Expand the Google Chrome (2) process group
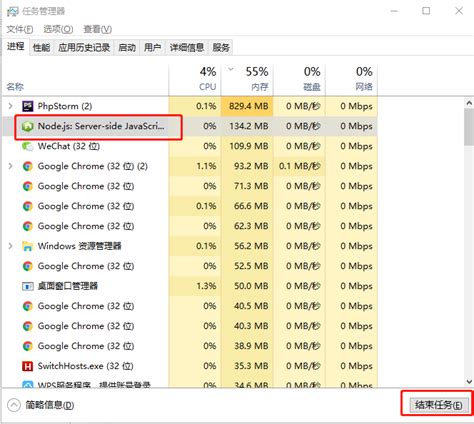Viewport: 474px width, 424px height. tap(10, 166)
